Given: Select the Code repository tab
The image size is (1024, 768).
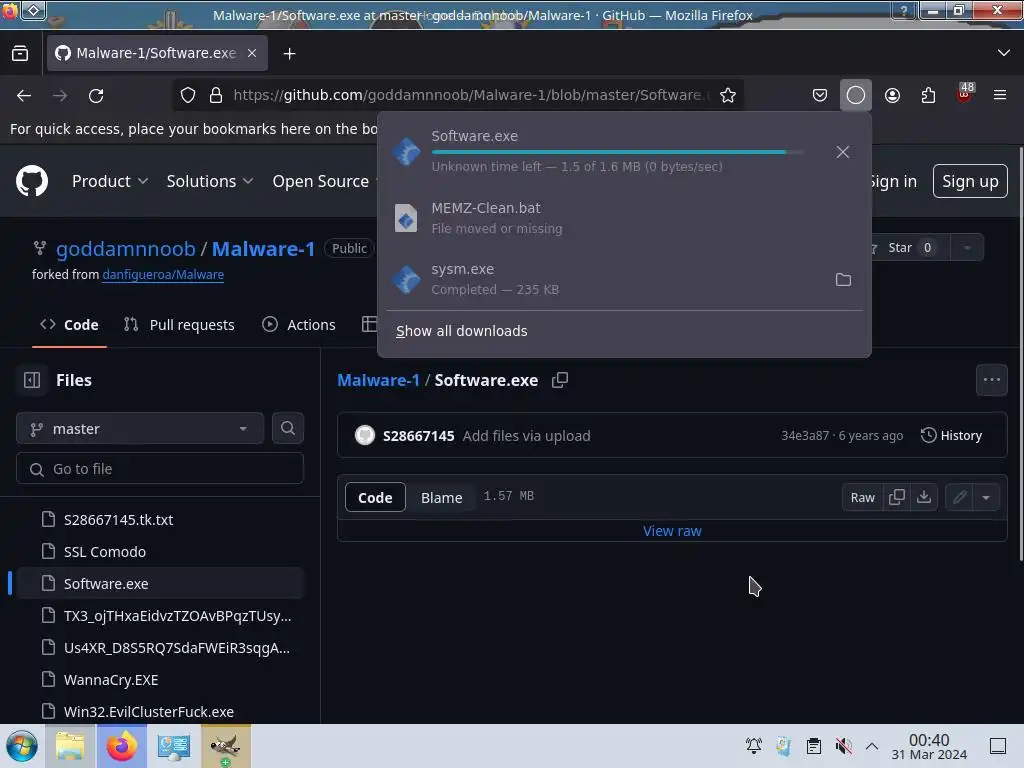Looking at the screenshot, I should [69, 325].
